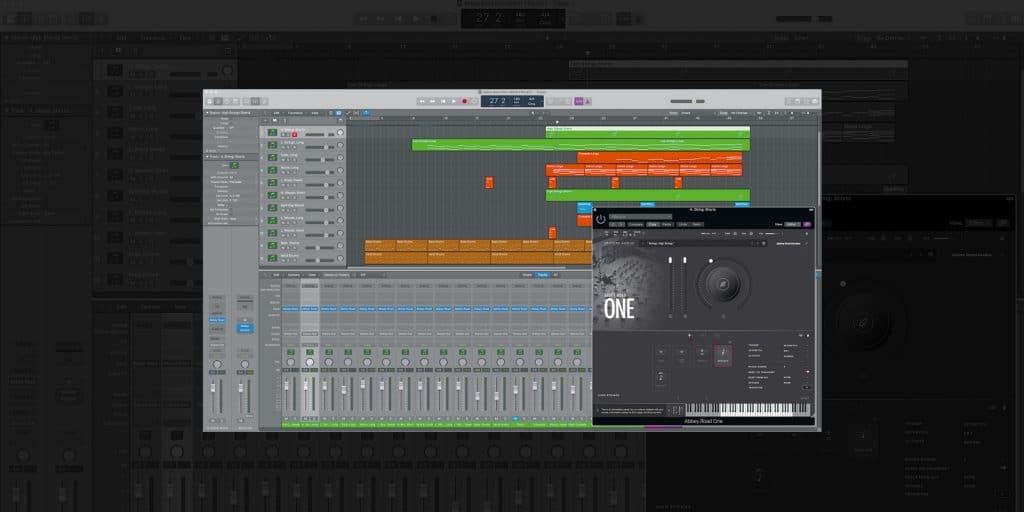Image resolution: width=1024 pixels, height=512 pixels.
Task: Click the Abbey Road One piano keyboard
Action: click(x=747, y=409)
